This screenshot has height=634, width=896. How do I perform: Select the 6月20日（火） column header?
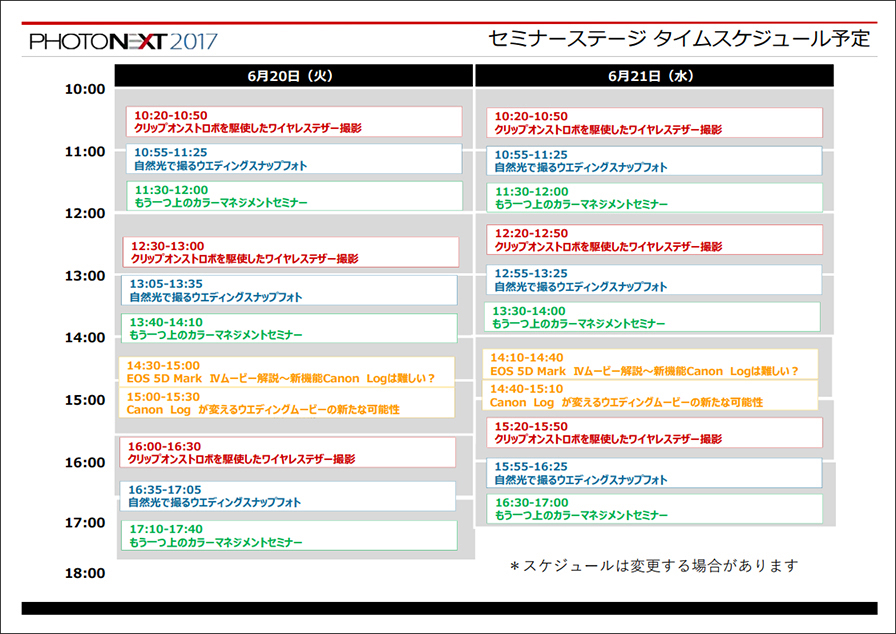(x=292, y=76)
